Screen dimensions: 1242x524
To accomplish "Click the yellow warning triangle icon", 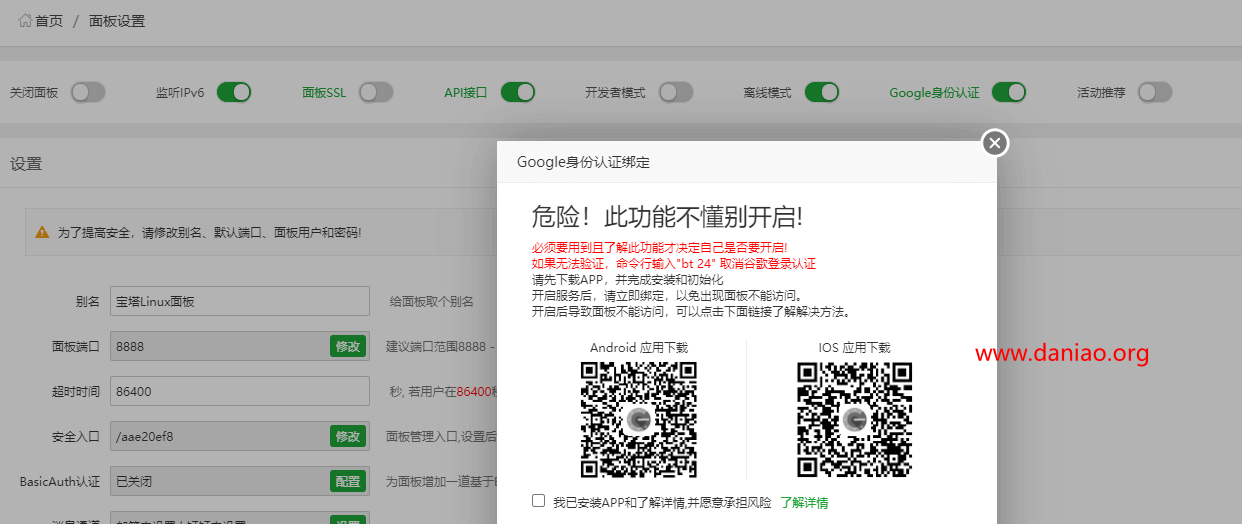I will coord(42,232).
